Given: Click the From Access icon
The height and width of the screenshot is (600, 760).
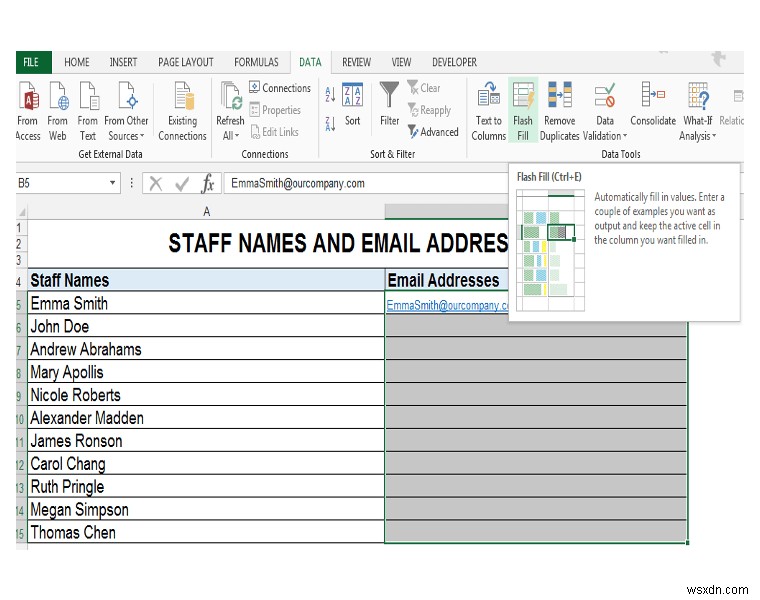Looking at the screenshot, I should [x=29, y=98].
